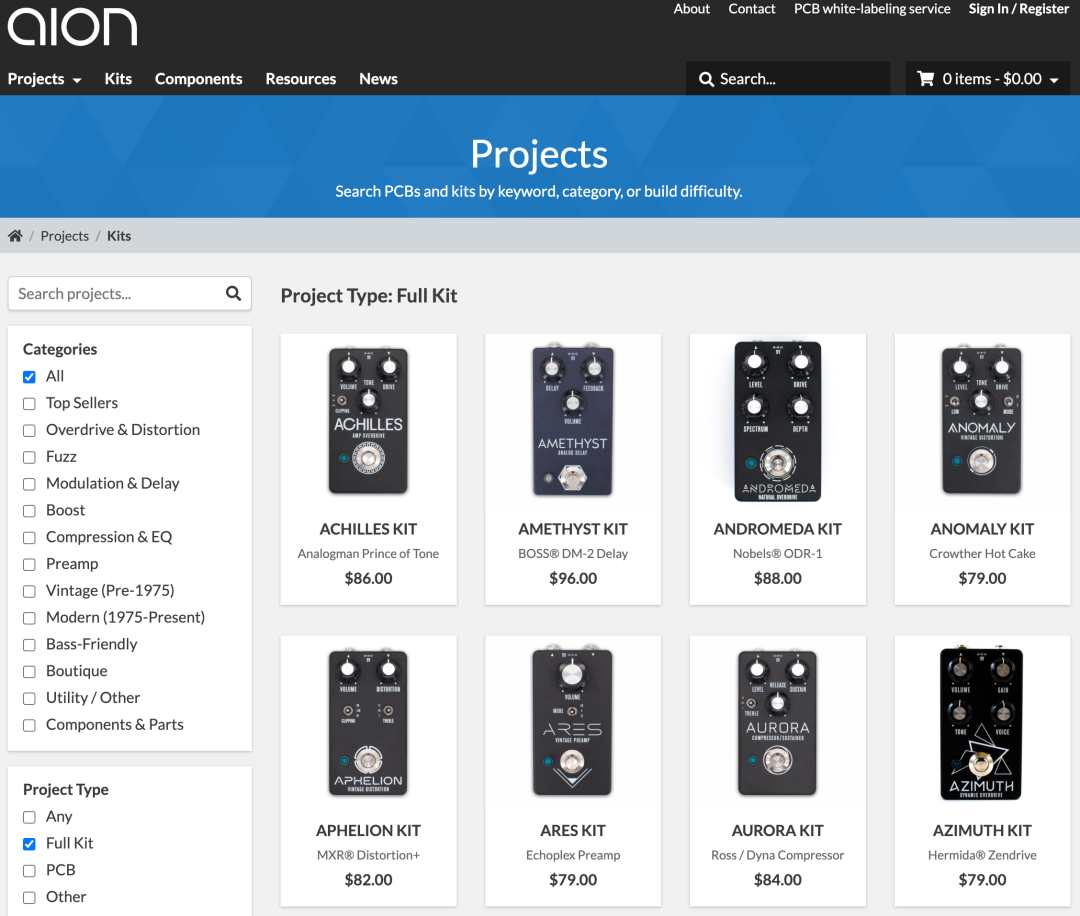Tick the Fuzz category checkbox
This screenshot has width=1080, height=916.
[x=29, y=457]
